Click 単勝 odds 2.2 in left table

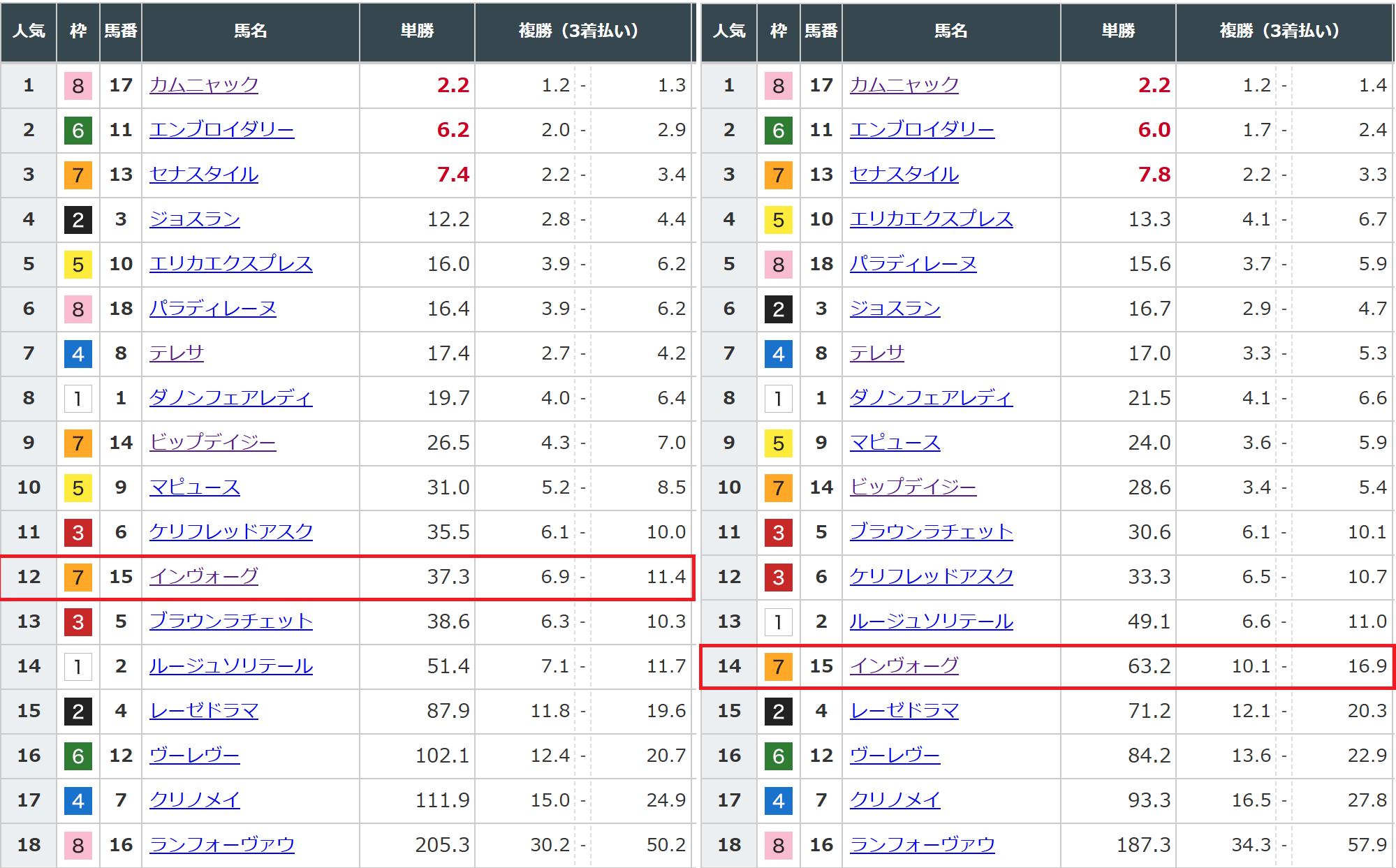[453, 85]
